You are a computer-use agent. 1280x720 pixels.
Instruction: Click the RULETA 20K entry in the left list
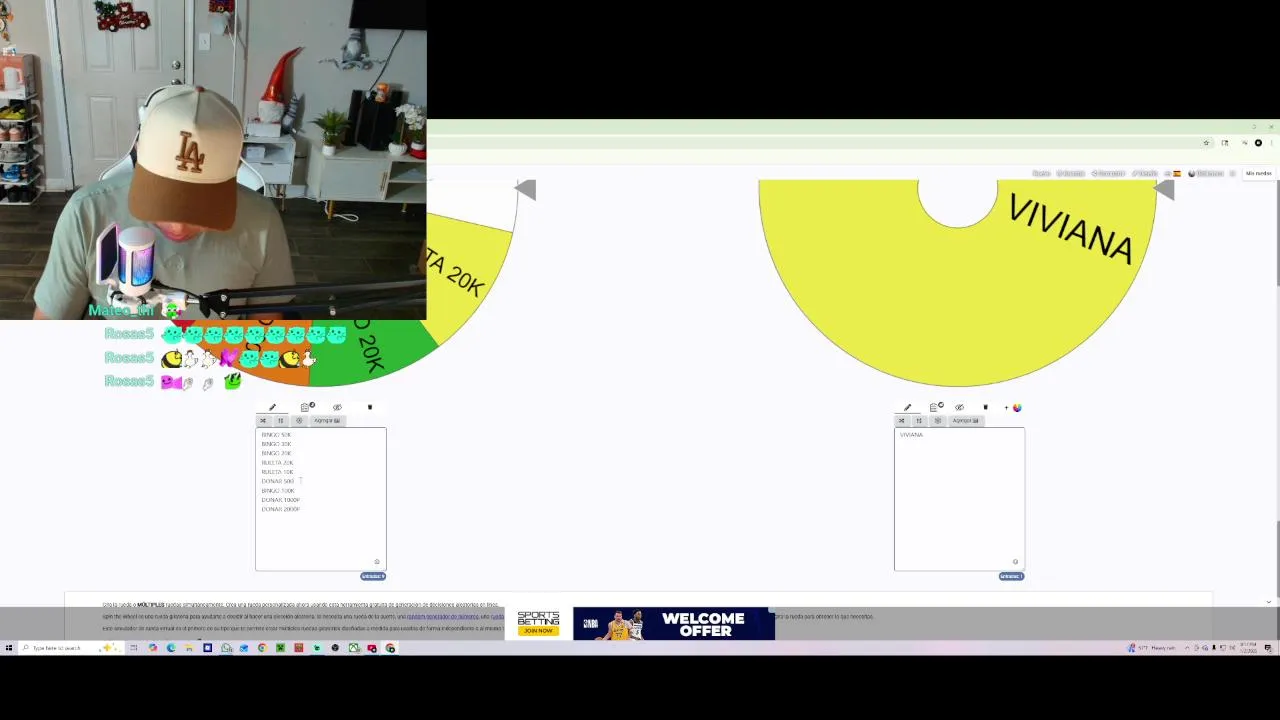[277, 463]
